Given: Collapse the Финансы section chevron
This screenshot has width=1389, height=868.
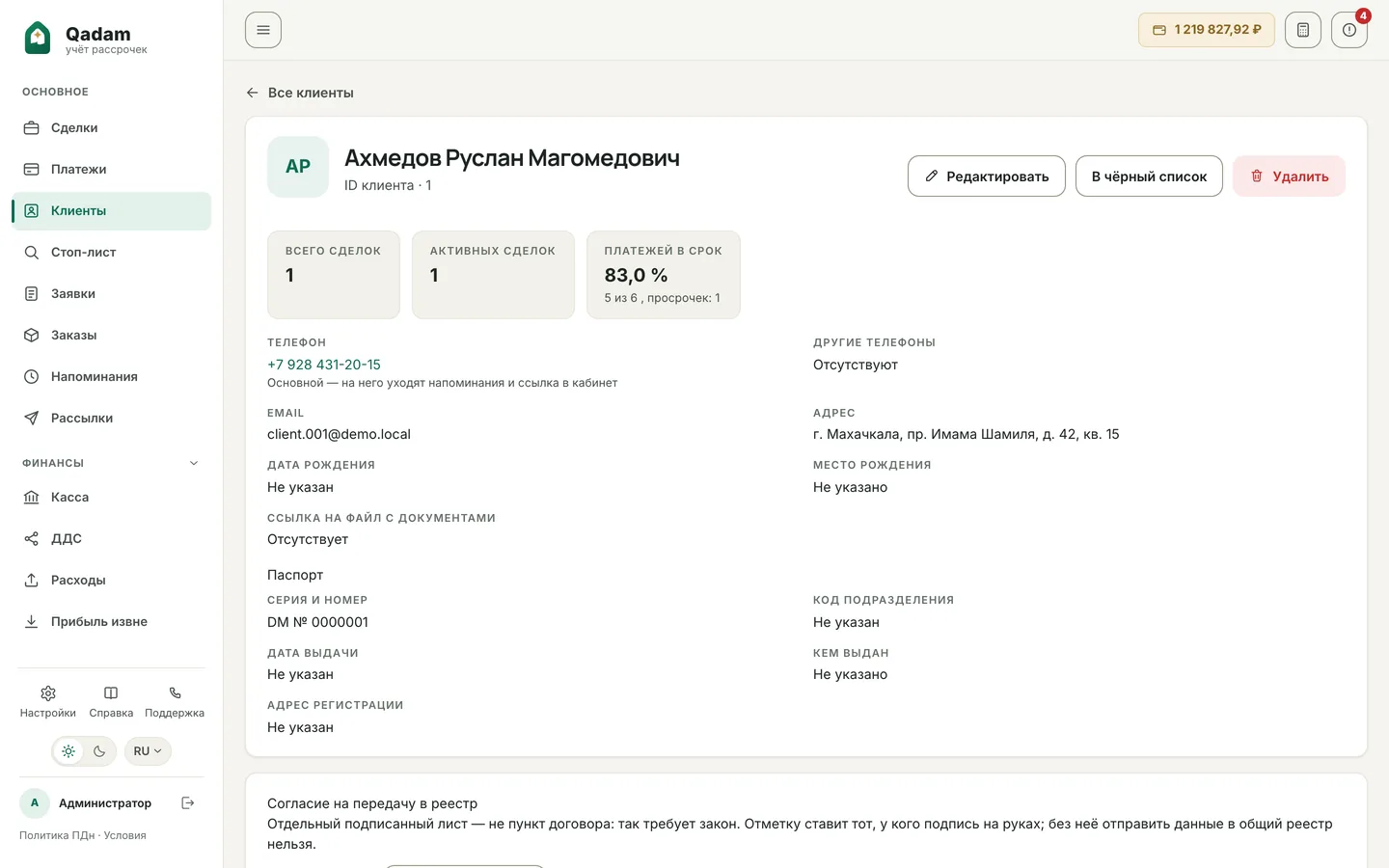Looking at the screenshot, I should [194, 463].
